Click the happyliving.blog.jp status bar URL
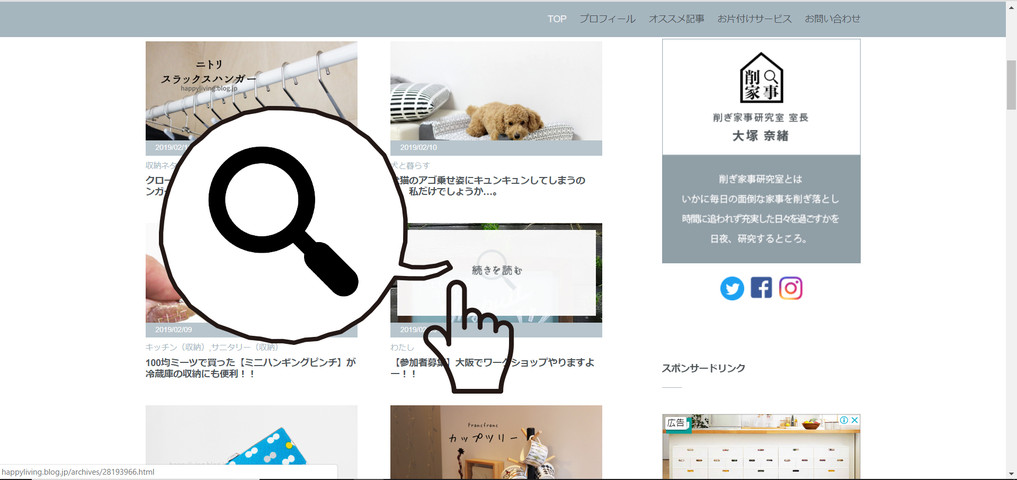This screenshot has height=480, width=1017. (x=78, y=472)
